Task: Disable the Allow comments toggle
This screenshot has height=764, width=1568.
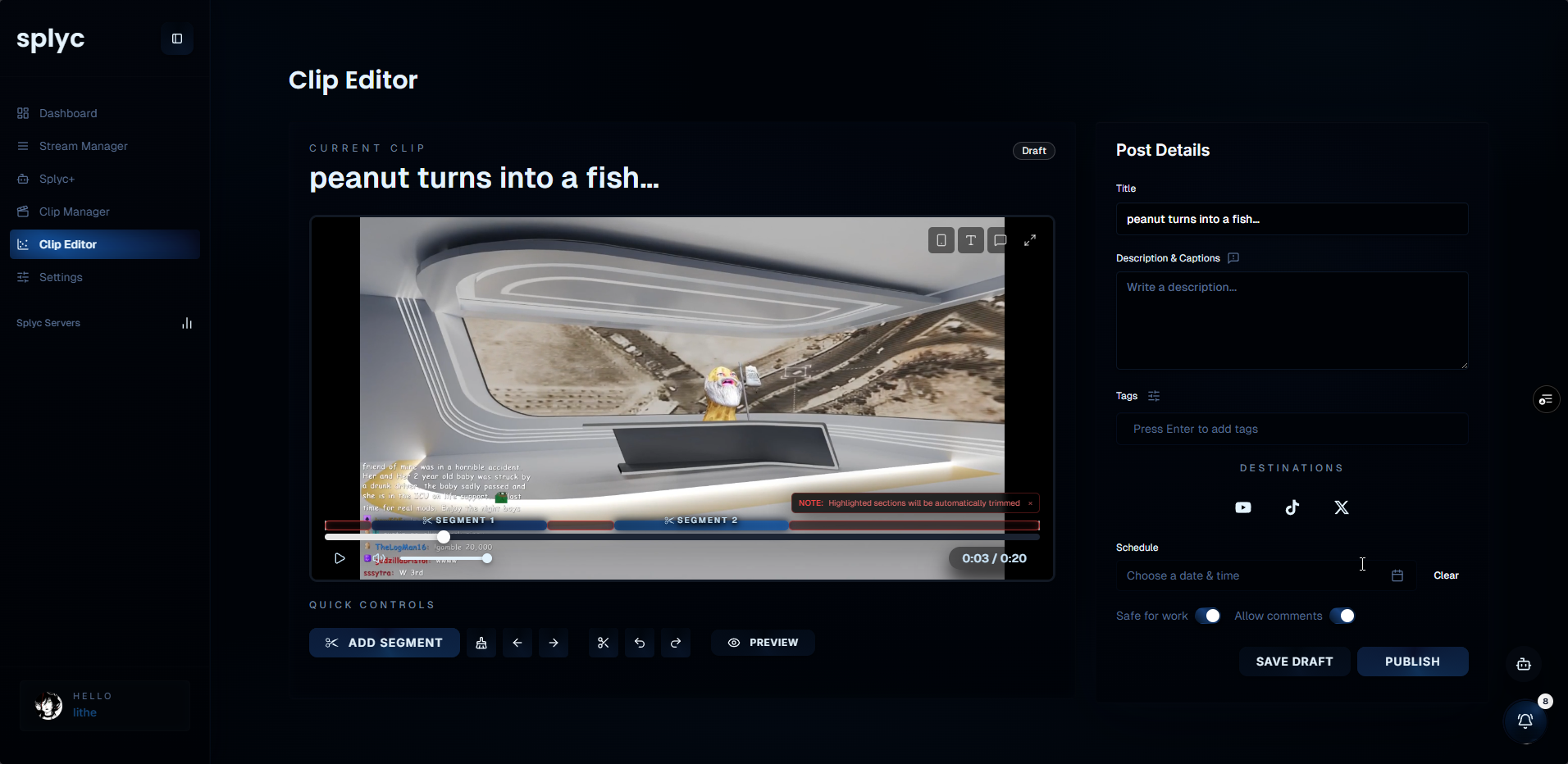Action: 1343,615
